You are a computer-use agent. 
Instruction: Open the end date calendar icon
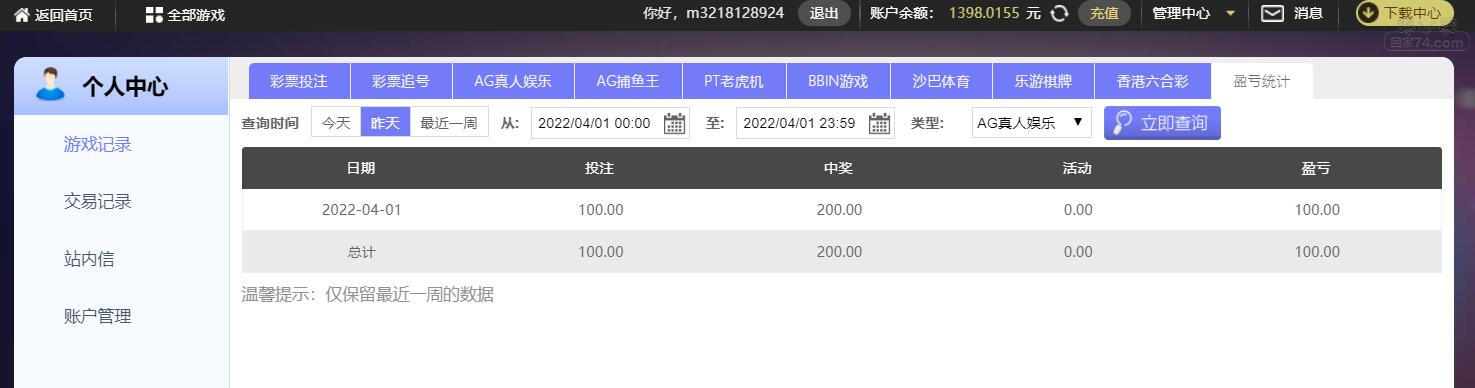(880, 123)
